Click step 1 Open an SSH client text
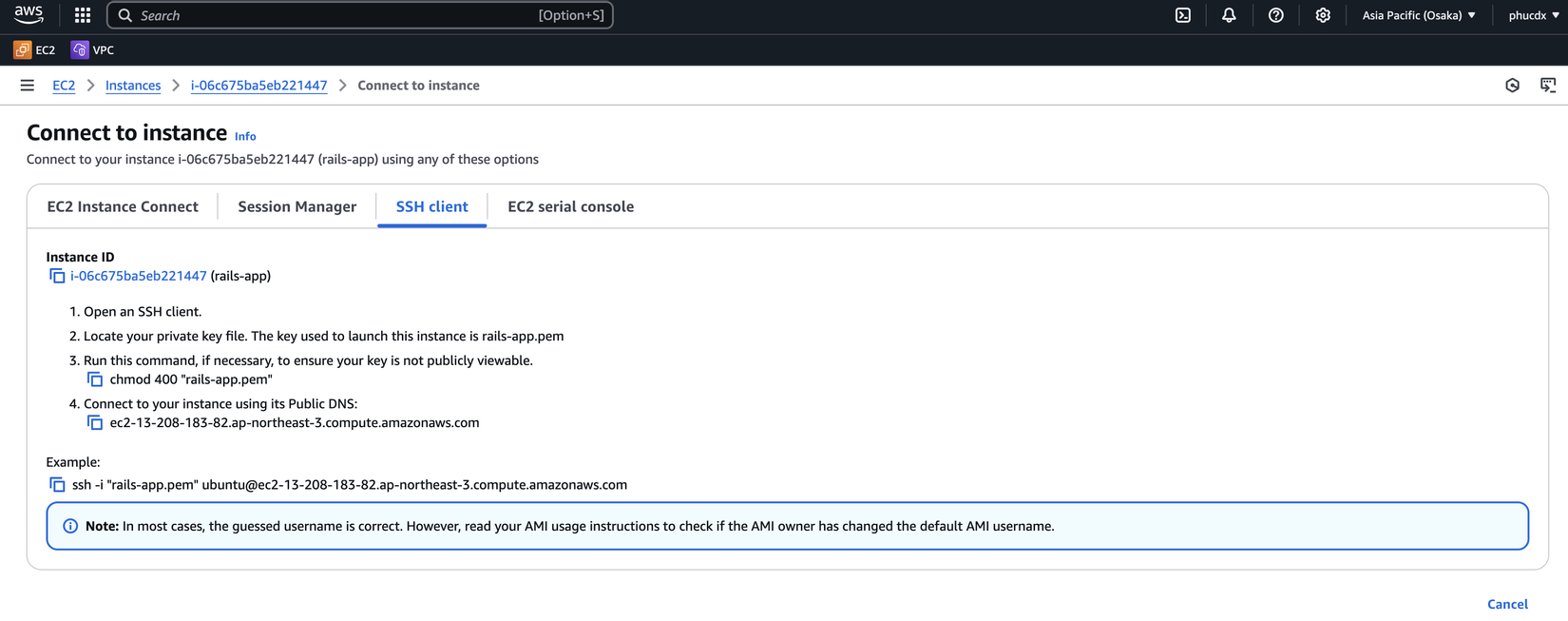This screenshot has height=621, width=1568. coord(143,311)
